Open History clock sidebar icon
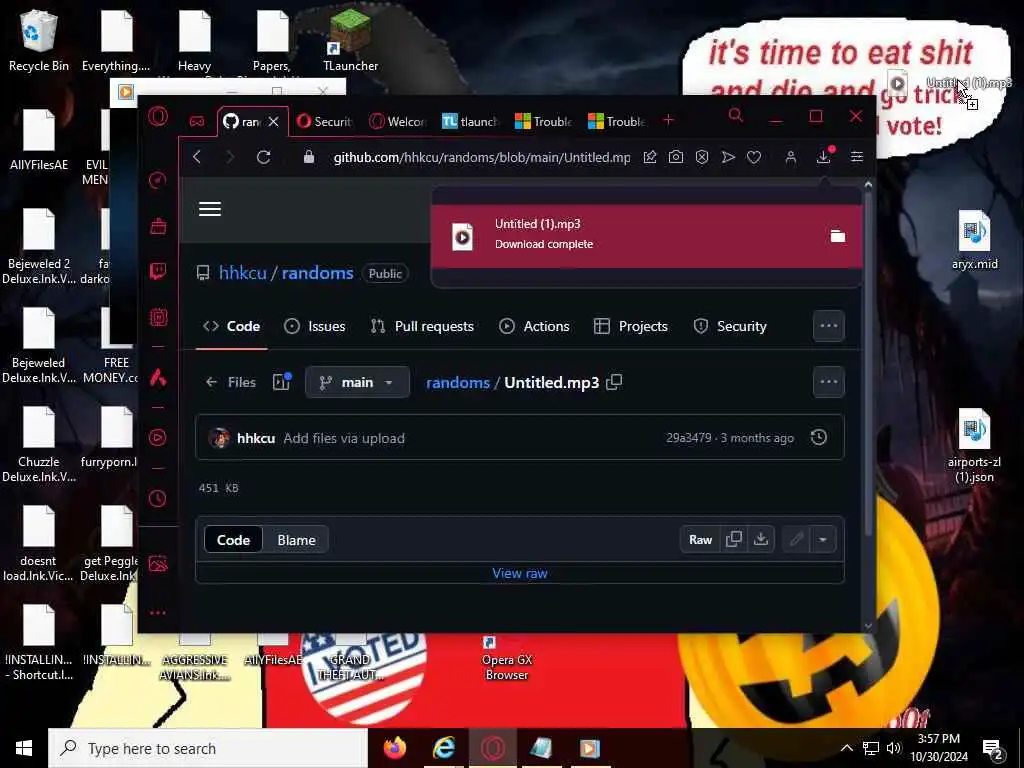Image resolution: width=1024 pixels, height=768 pixels. tap(157, 499)
